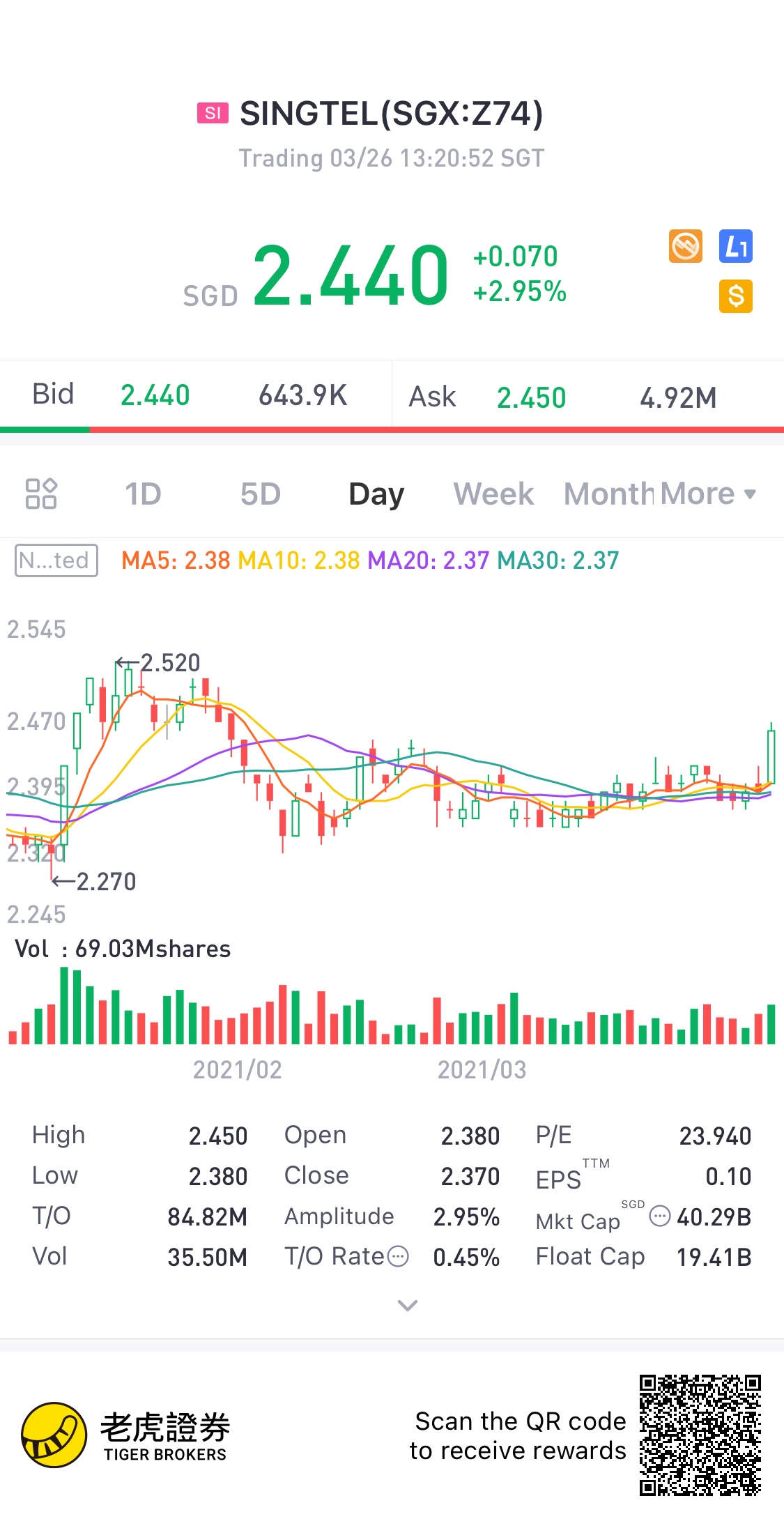
Task: Tap the yellow dollar sign icon
Action: pyautogui.click(x=736, y=296)
